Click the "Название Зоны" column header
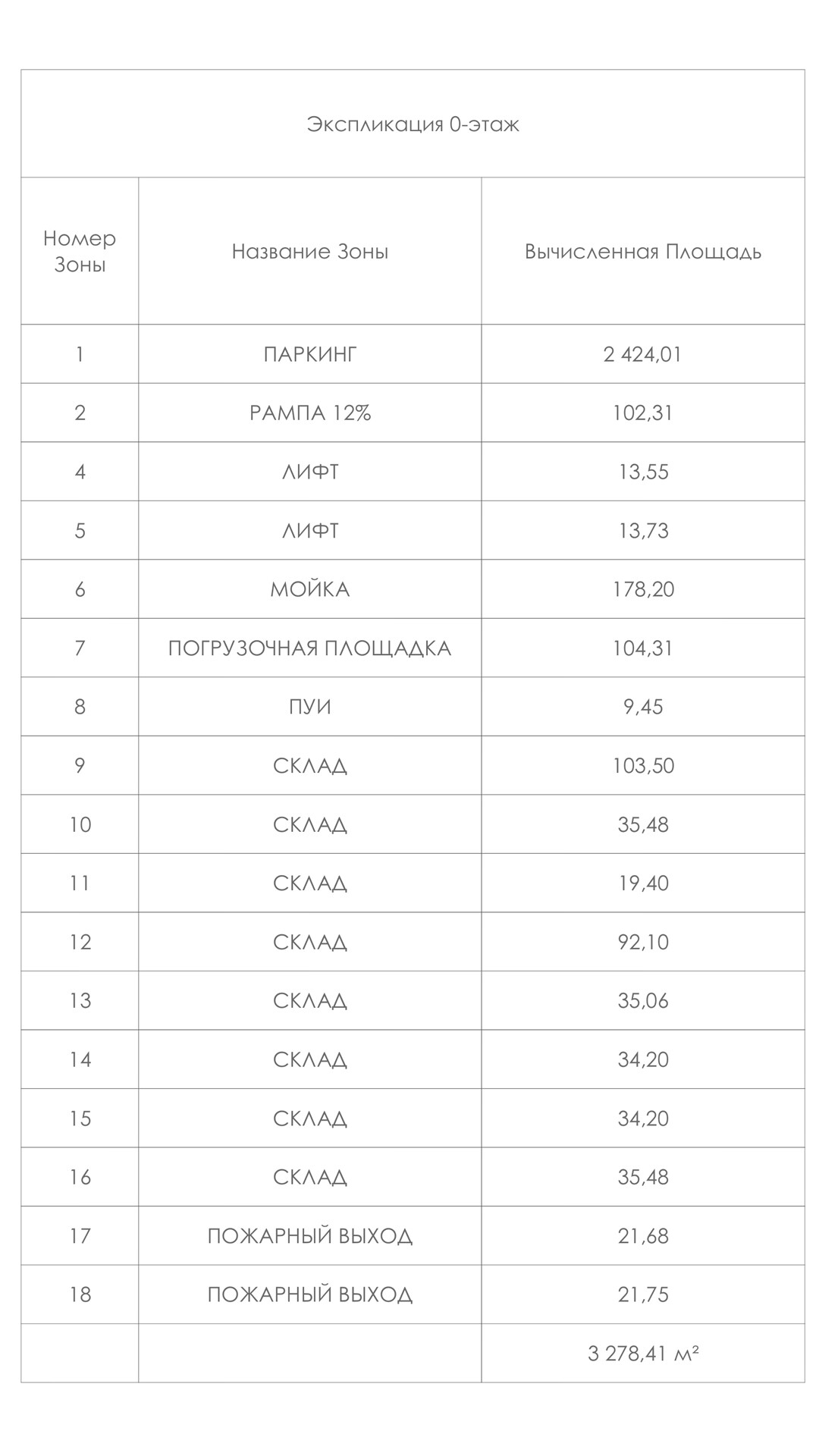This screenshot has height=1456, width=819. [309, 252]
